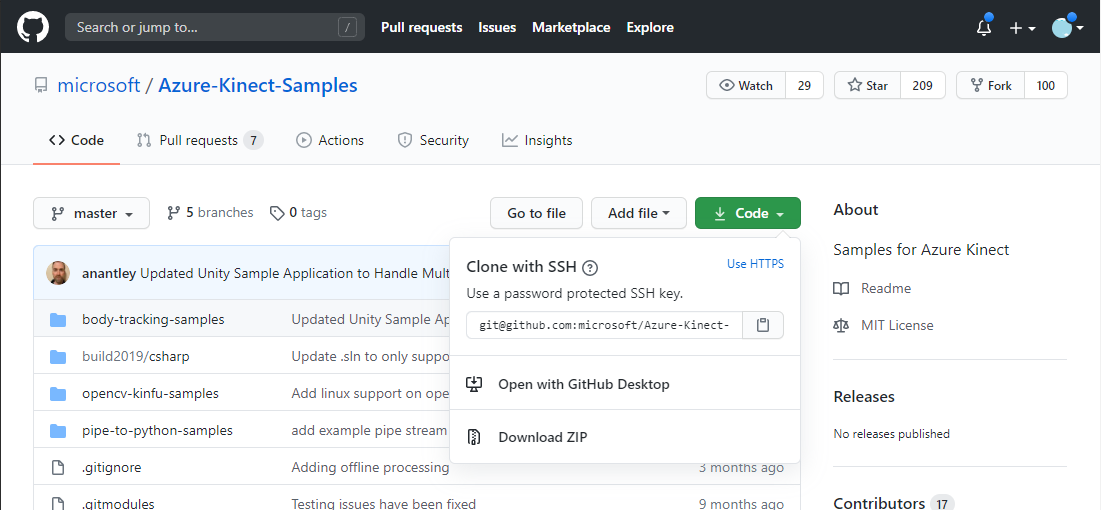Open the 0 tags link
The width and height of the screenshot is (1101, 510).
tap(299, 213)
